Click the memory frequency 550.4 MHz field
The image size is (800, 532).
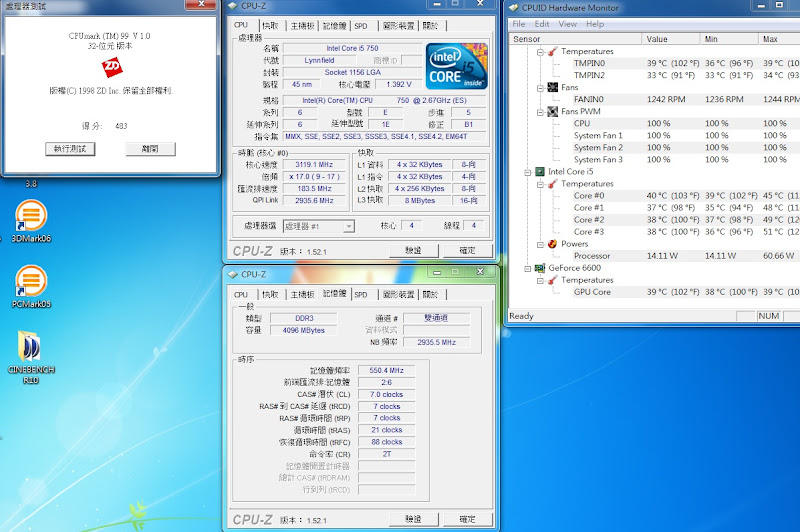click(x=387, y=370)
